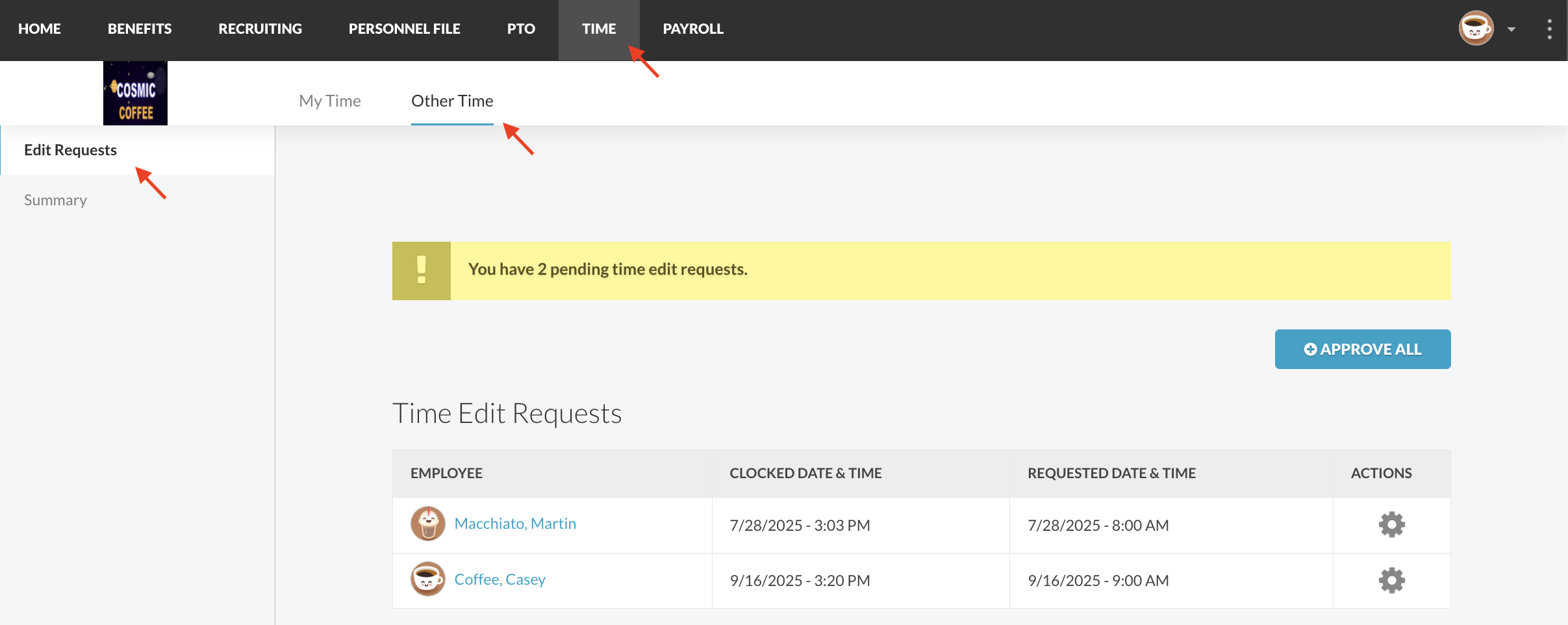1568x625 pixels.
Task: Navigate to the Recruiting menu
Action: (260, 29)
